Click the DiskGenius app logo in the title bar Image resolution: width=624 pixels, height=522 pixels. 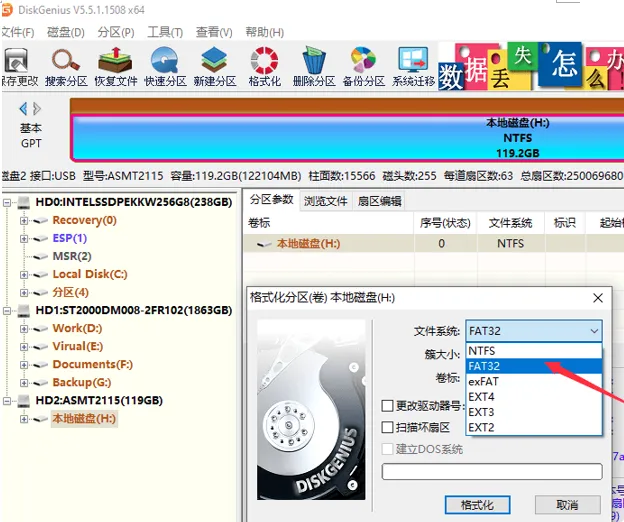click(x=7, y=10)
